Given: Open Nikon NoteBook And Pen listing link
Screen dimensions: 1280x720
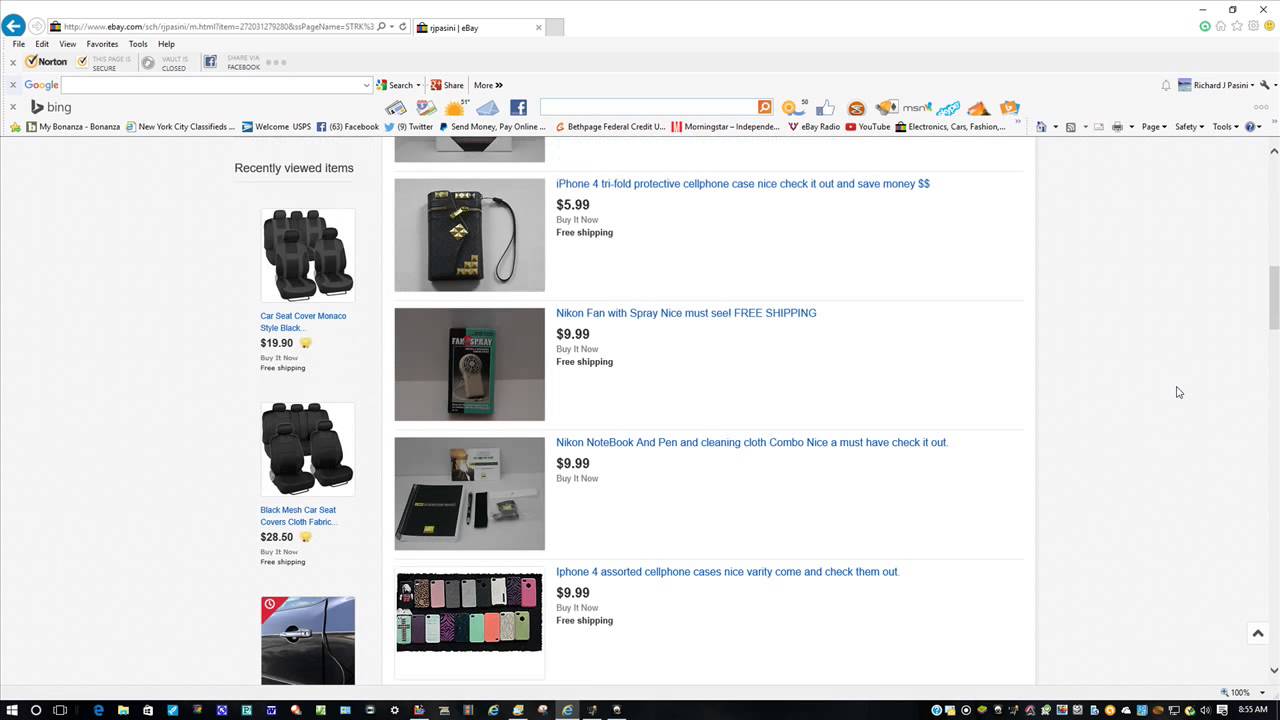Looking at the screenshot, I should [x=752, y=442].
